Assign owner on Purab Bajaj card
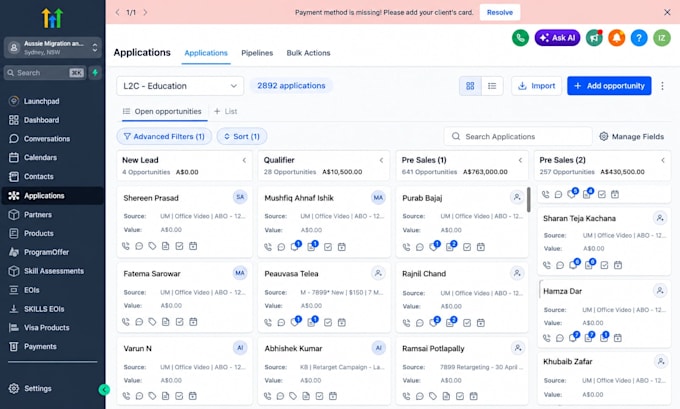Image resolution: width=680 pixels, height=409 pixels. pyautogui.click(x=517, y=197)
